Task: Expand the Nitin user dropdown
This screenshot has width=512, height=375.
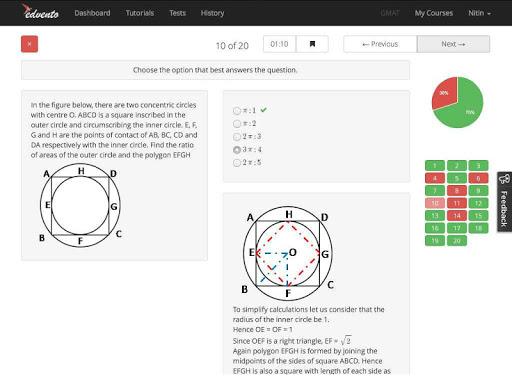Action: [479, 13]
